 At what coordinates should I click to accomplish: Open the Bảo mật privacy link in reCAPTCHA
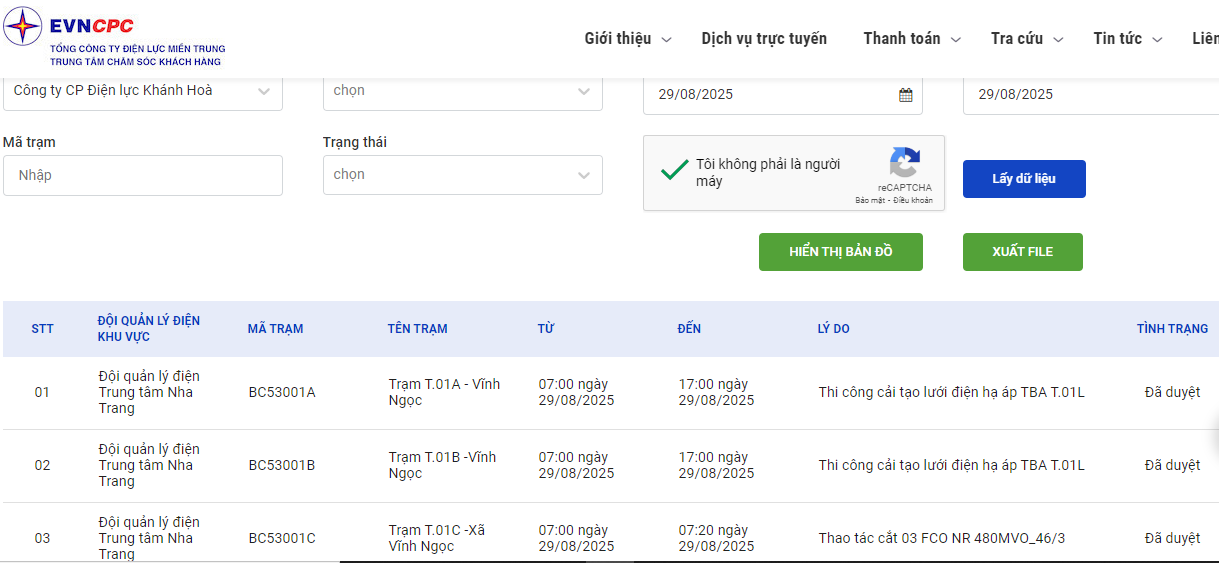(871, 200)
